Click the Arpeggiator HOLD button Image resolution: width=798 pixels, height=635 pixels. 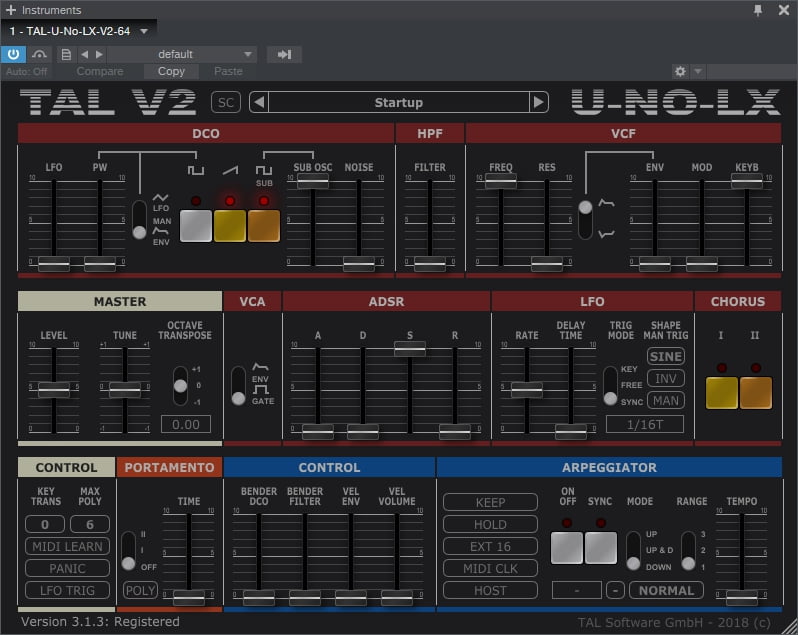490,524
